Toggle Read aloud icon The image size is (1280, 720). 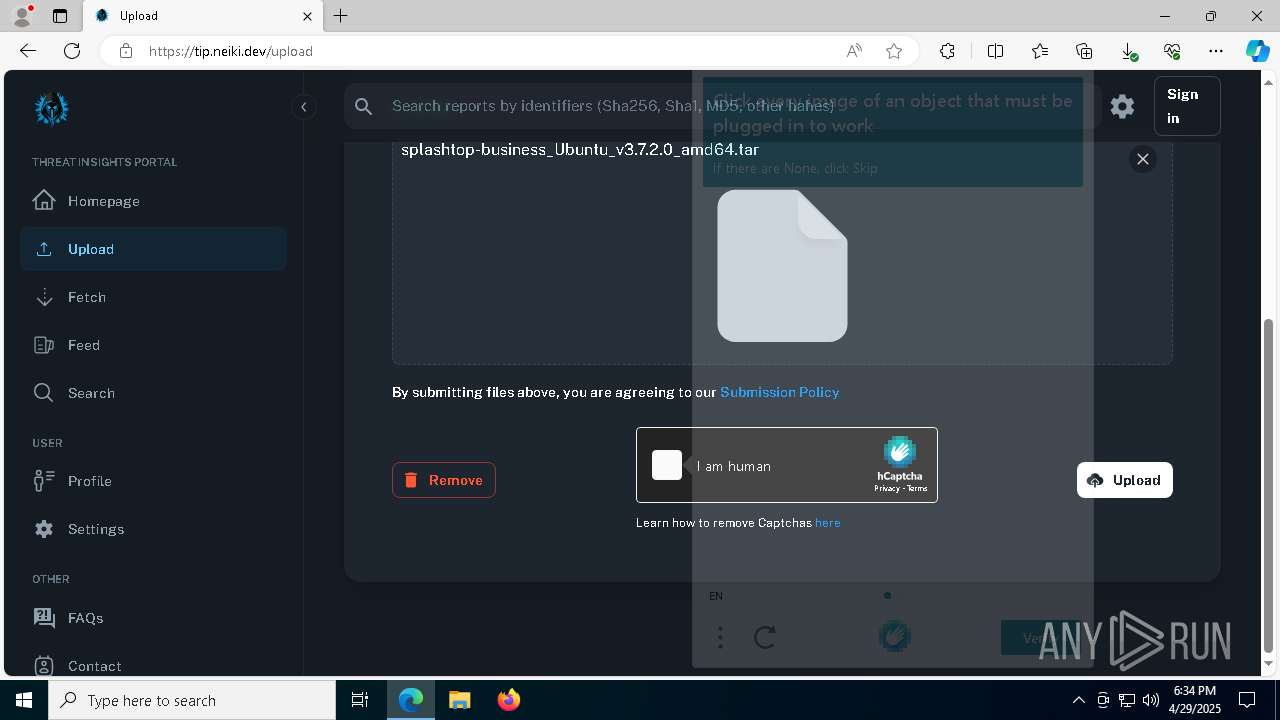(x=854, y=51)
